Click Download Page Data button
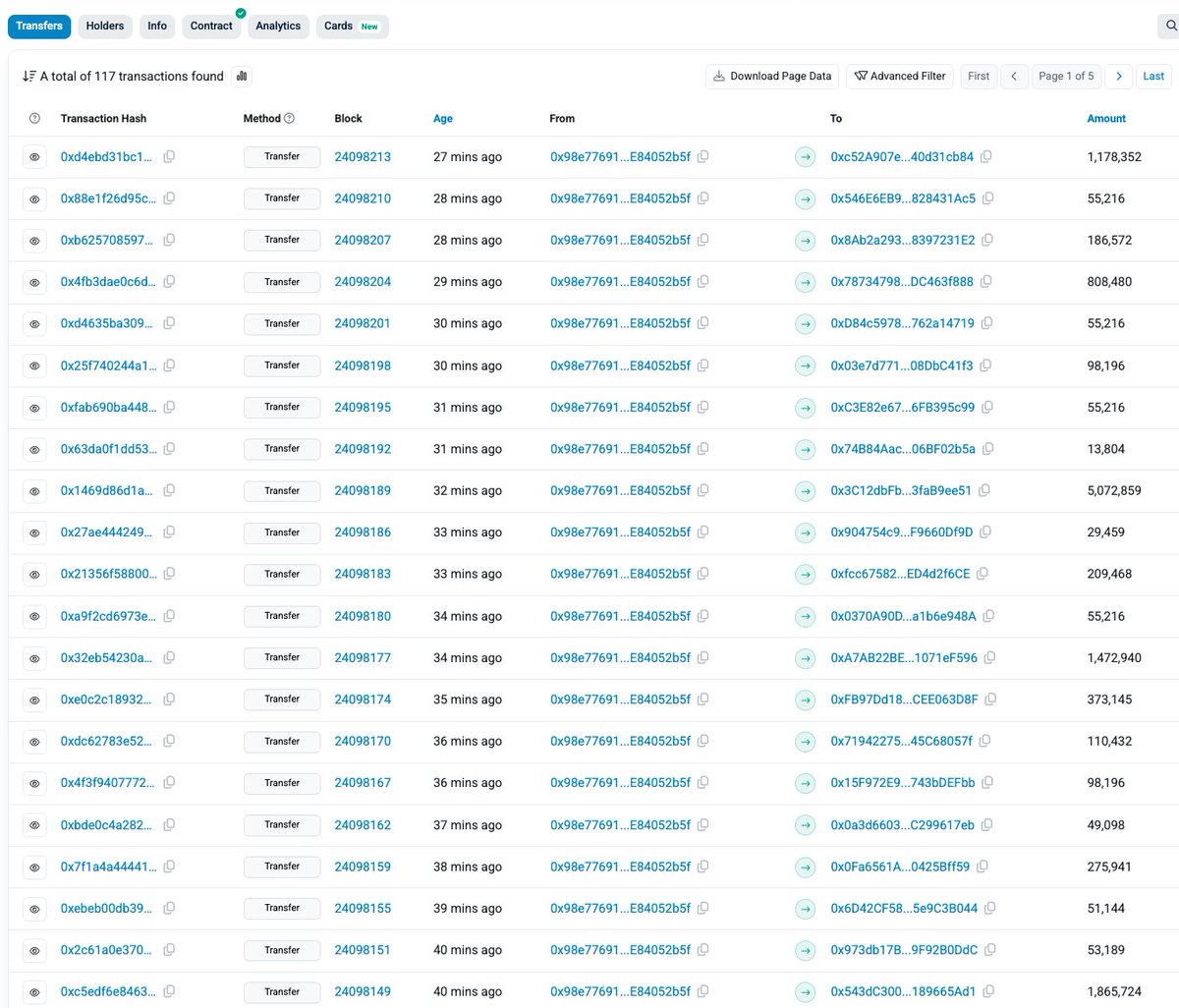1179x1008 pixels. click(x=772, y=77)
